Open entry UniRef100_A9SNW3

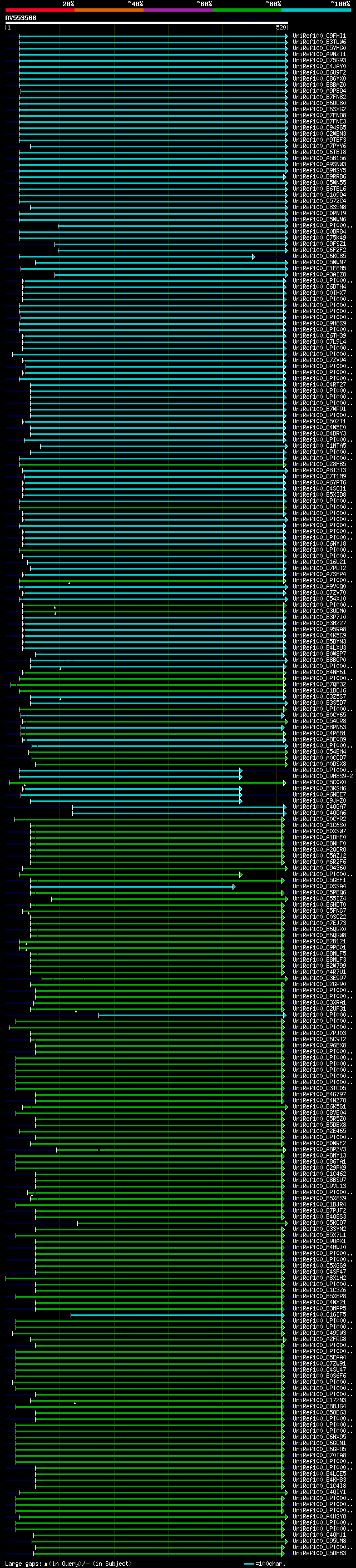(319, 164)
